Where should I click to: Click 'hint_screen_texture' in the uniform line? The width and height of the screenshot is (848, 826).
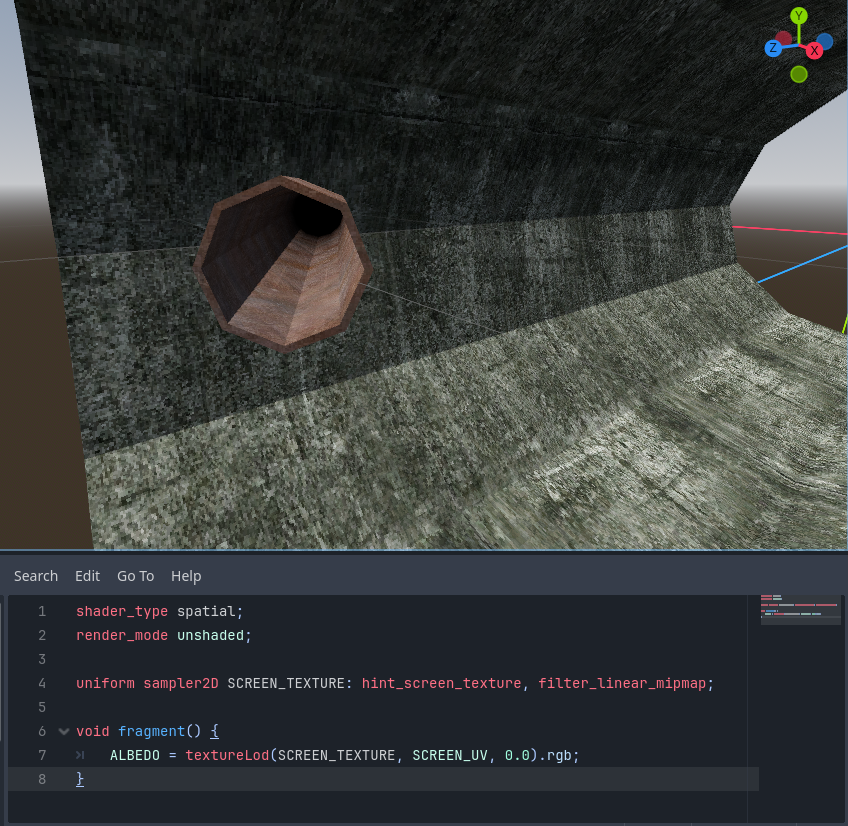[x=441, y=684]
